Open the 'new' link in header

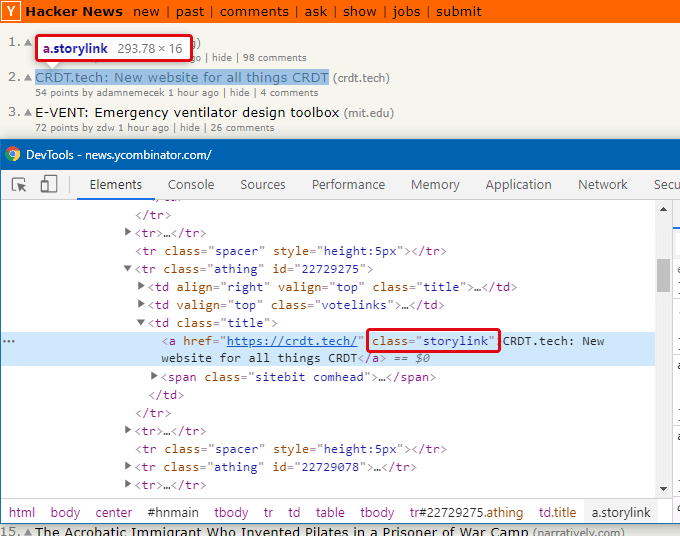[146, 12]
